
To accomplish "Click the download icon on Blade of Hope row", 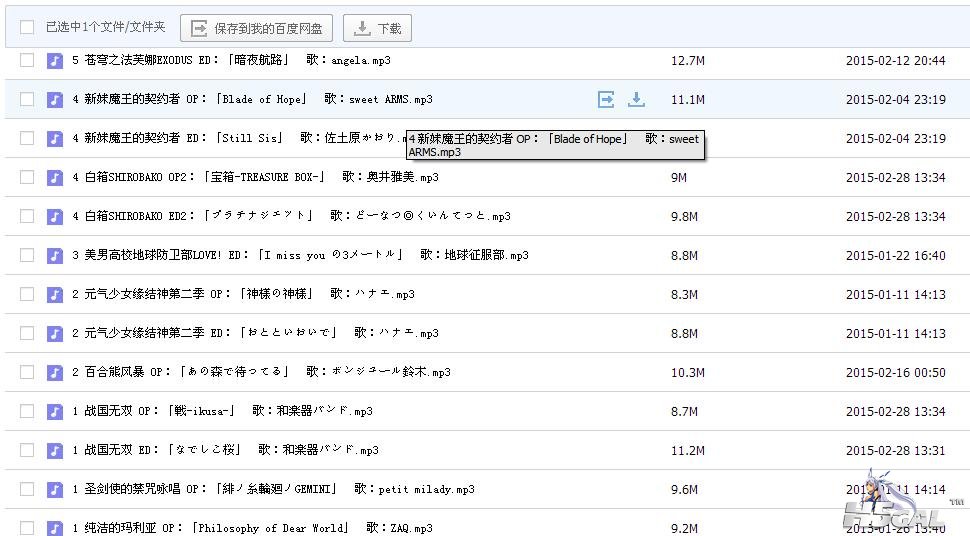I will (636, 99).
